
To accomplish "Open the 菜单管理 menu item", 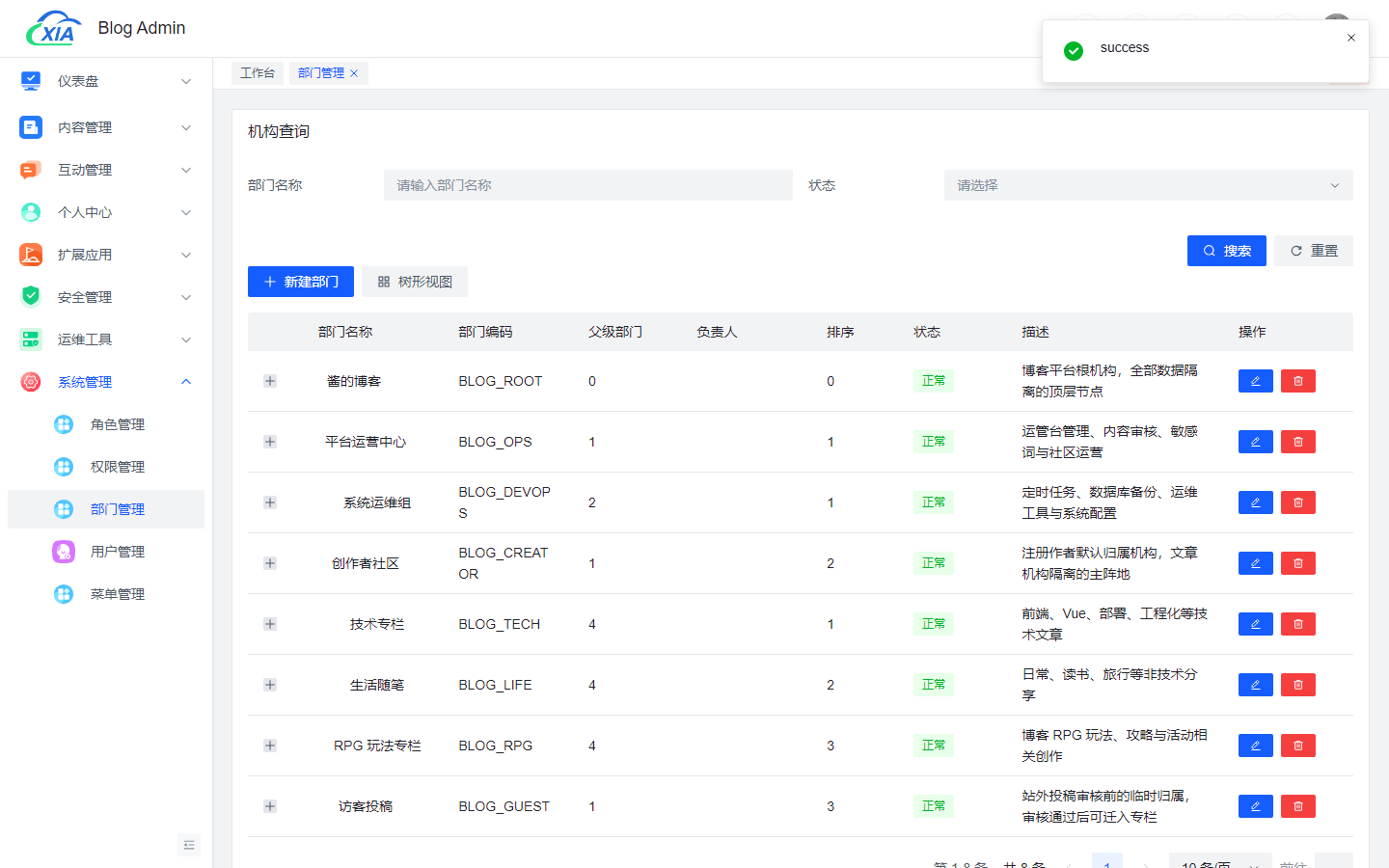I will 106,594.
